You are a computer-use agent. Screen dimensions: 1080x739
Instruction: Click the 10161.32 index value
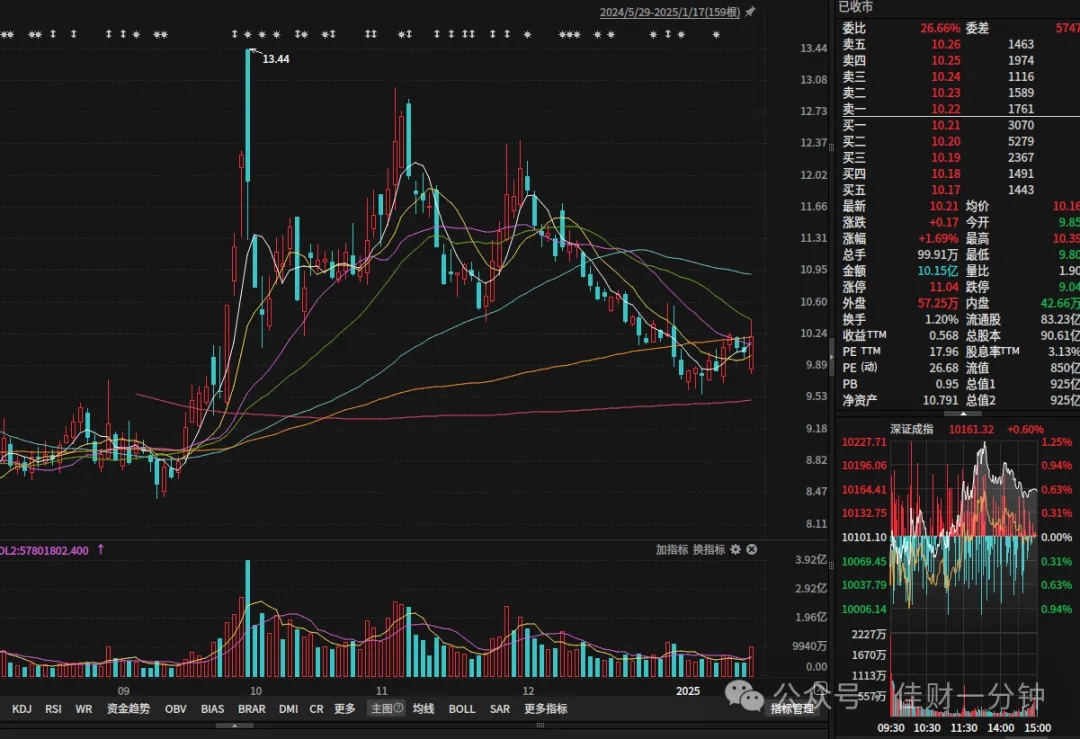971,429
